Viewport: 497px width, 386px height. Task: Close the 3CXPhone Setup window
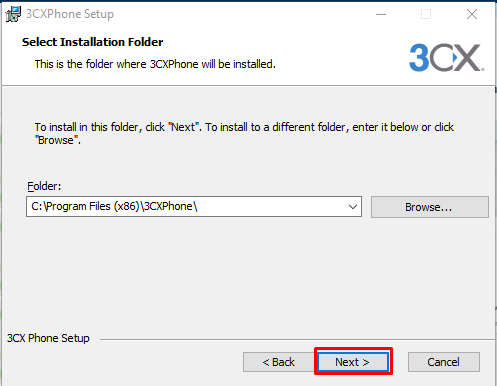(472, 14)
